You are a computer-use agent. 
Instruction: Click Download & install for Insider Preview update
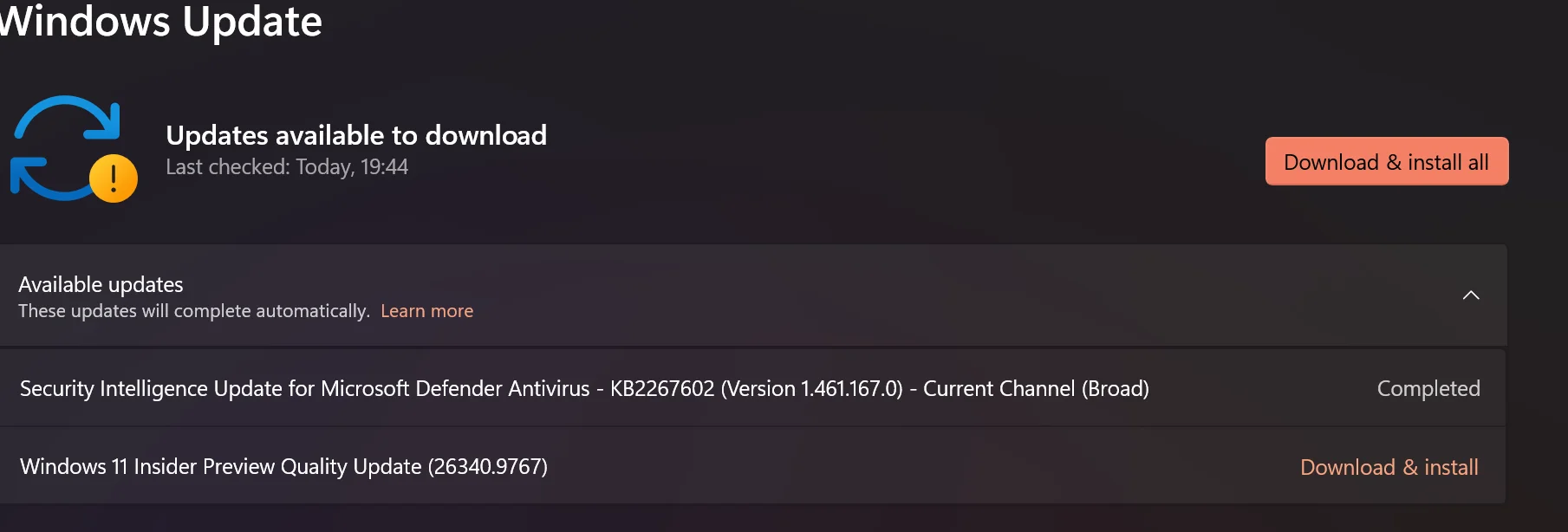pos(1389,467)
